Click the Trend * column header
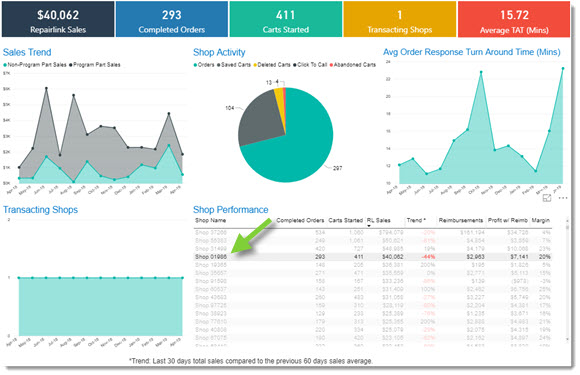 click(x=416, y=220)
